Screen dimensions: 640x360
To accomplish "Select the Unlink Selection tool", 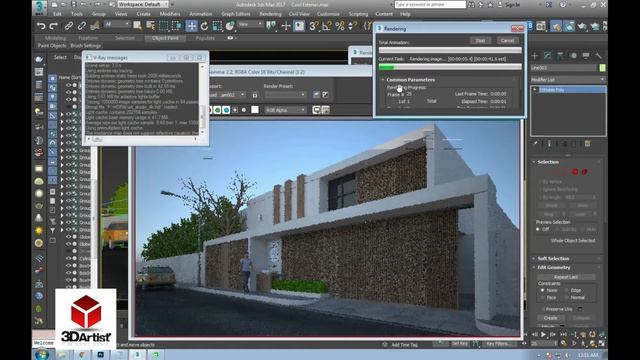I will 82,26.
